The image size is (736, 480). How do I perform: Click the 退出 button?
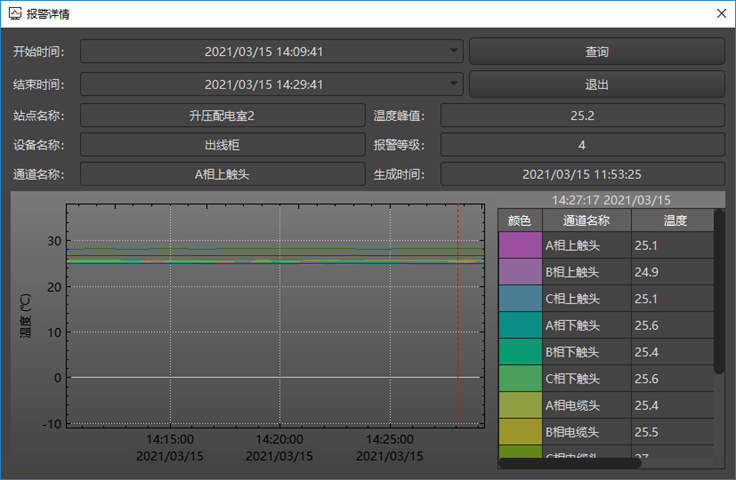click(x=596, y=84)
